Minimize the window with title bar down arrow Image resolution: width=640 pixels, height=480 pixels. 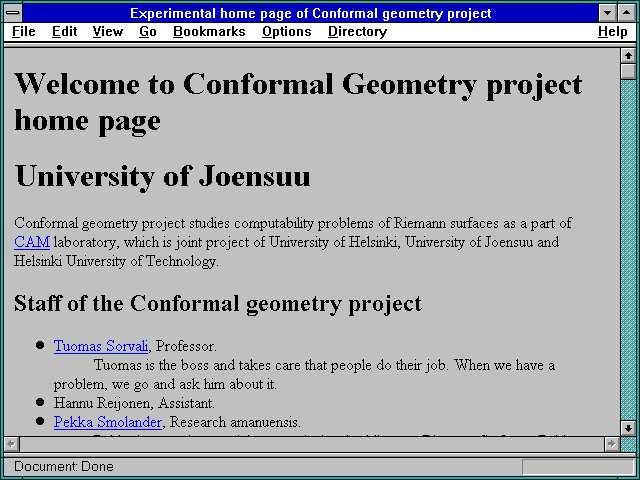607,13
